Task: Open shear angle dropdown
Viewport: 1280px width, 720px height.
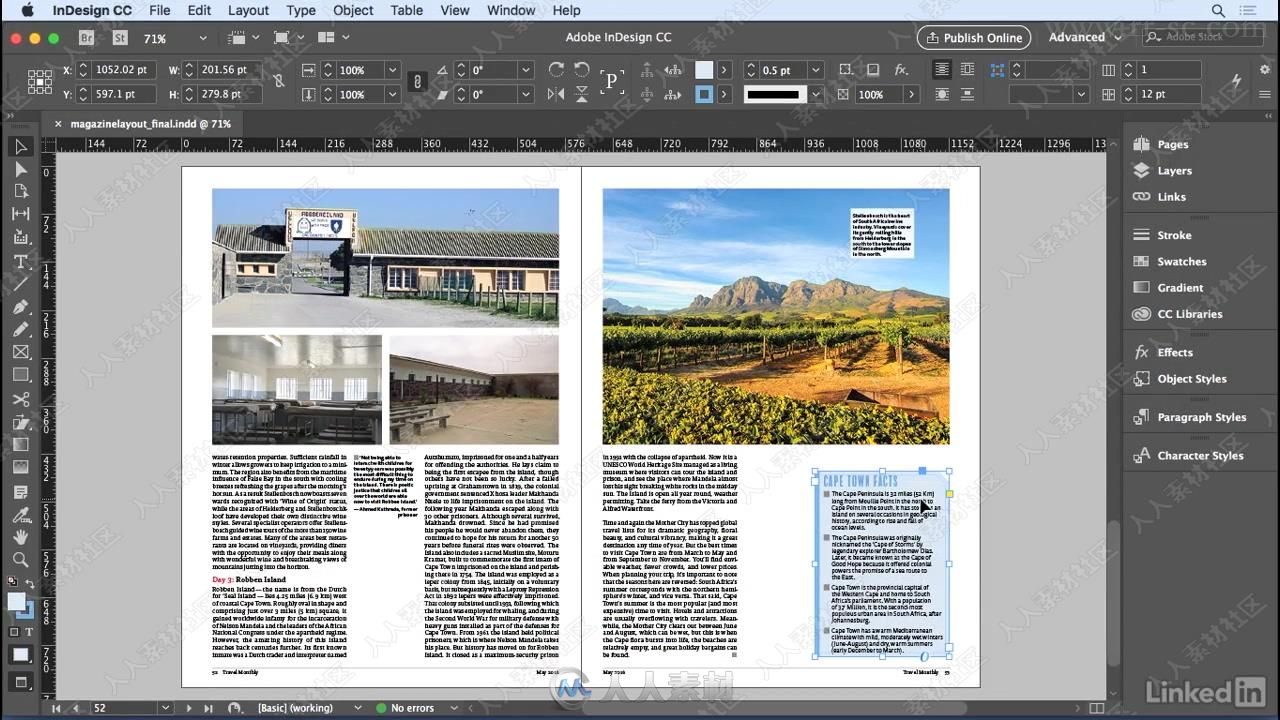Action: pyautogui.click(x=525, y=94)
